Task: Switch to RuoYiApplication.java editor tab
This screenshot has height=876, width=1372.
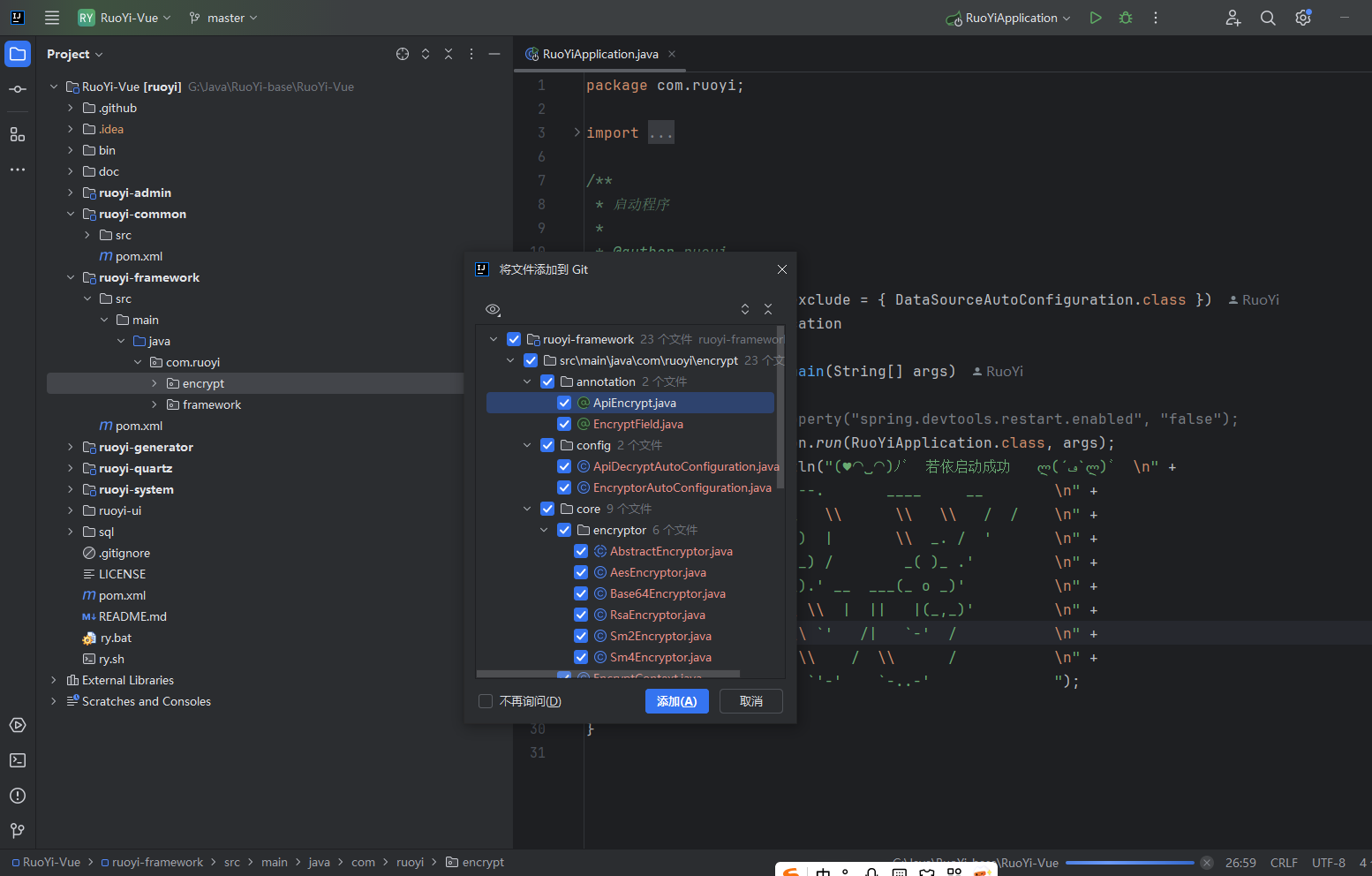Action: point(600,54)
